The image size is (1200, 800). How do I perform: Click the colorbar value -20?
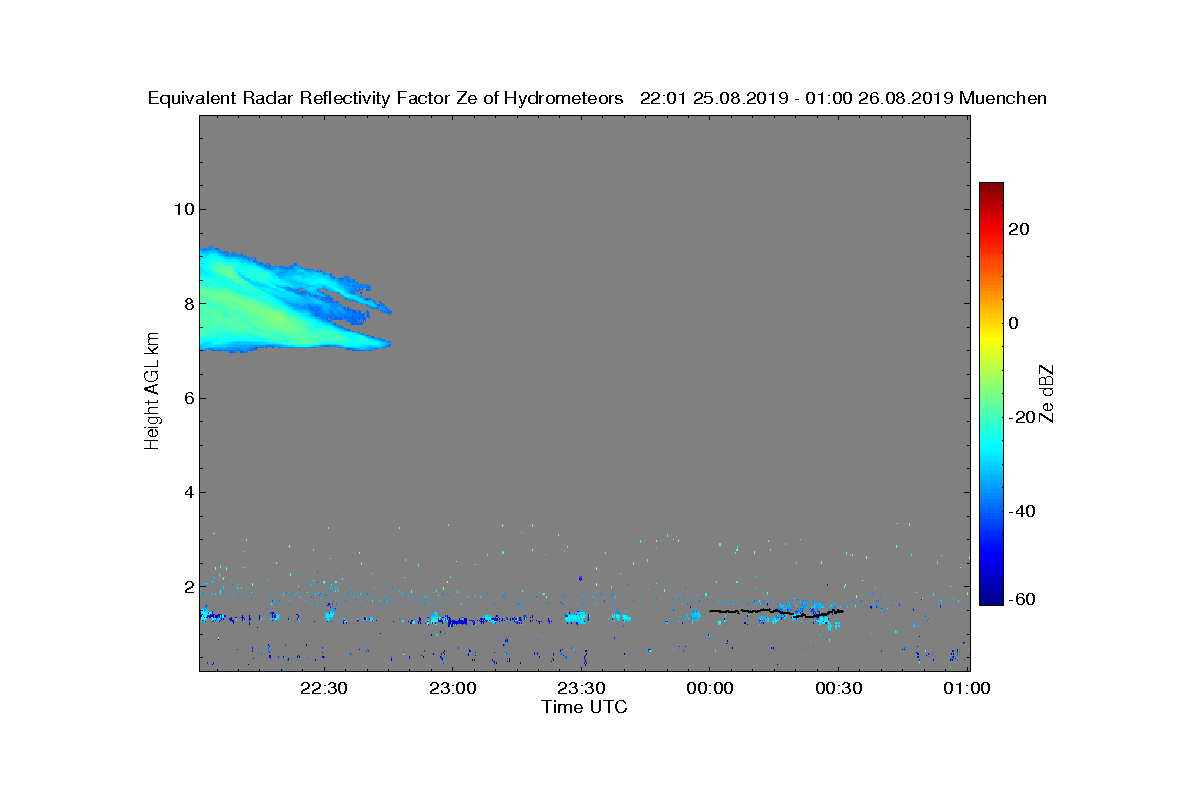[1022, 417]
